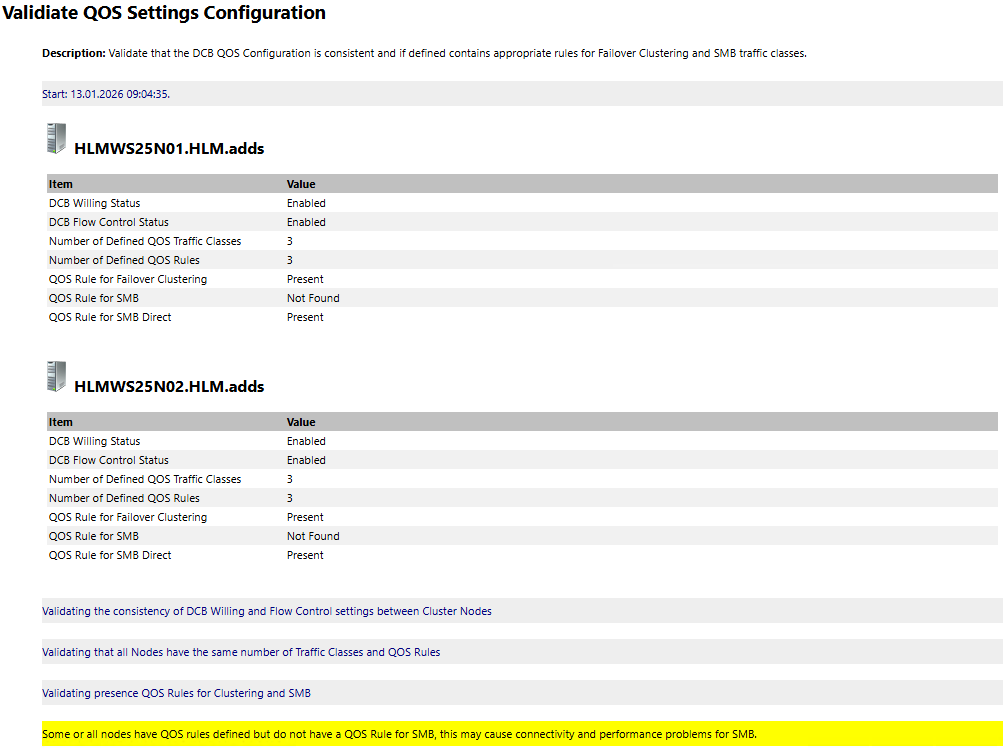
Task: Click Number of Defined QOS Traffic Classes in N01
Action: pos(145,241)
